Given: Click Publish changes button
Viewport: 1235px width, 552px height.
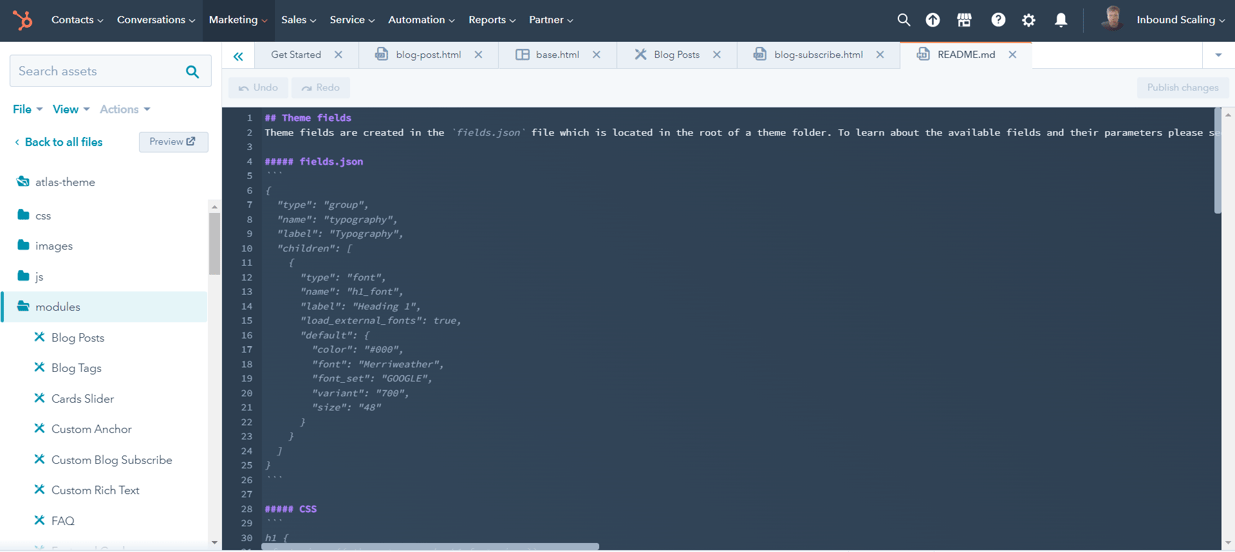Looking at the screenshot, I should coord(1182,88).
